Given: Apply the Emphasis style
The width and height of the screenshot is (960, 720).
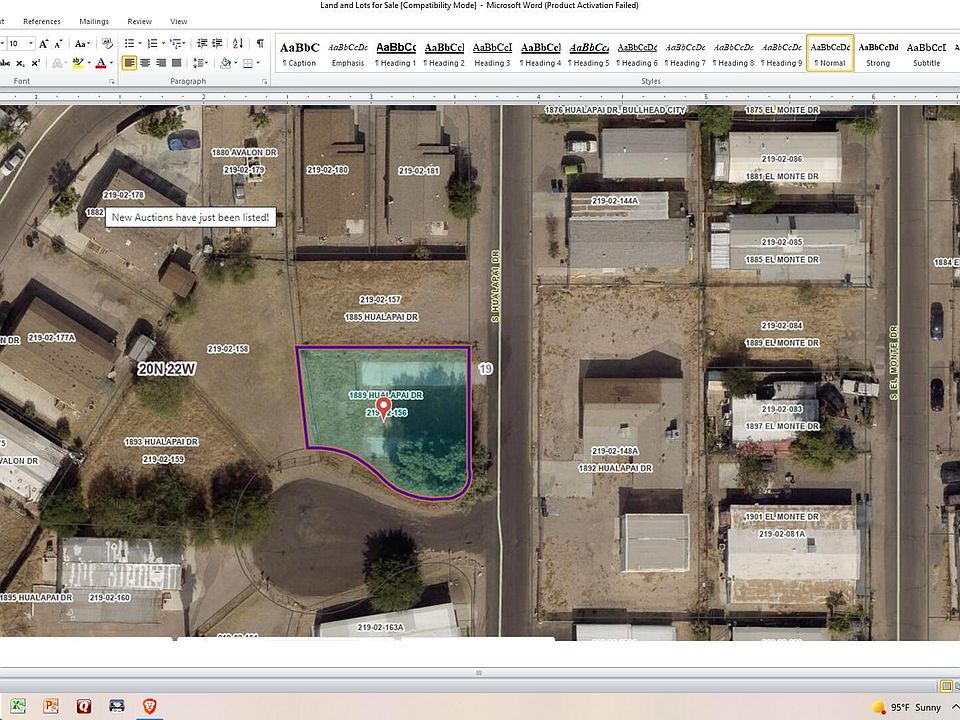Looking at the screenshot, I should pyautogui.click(x=348, y=54).
